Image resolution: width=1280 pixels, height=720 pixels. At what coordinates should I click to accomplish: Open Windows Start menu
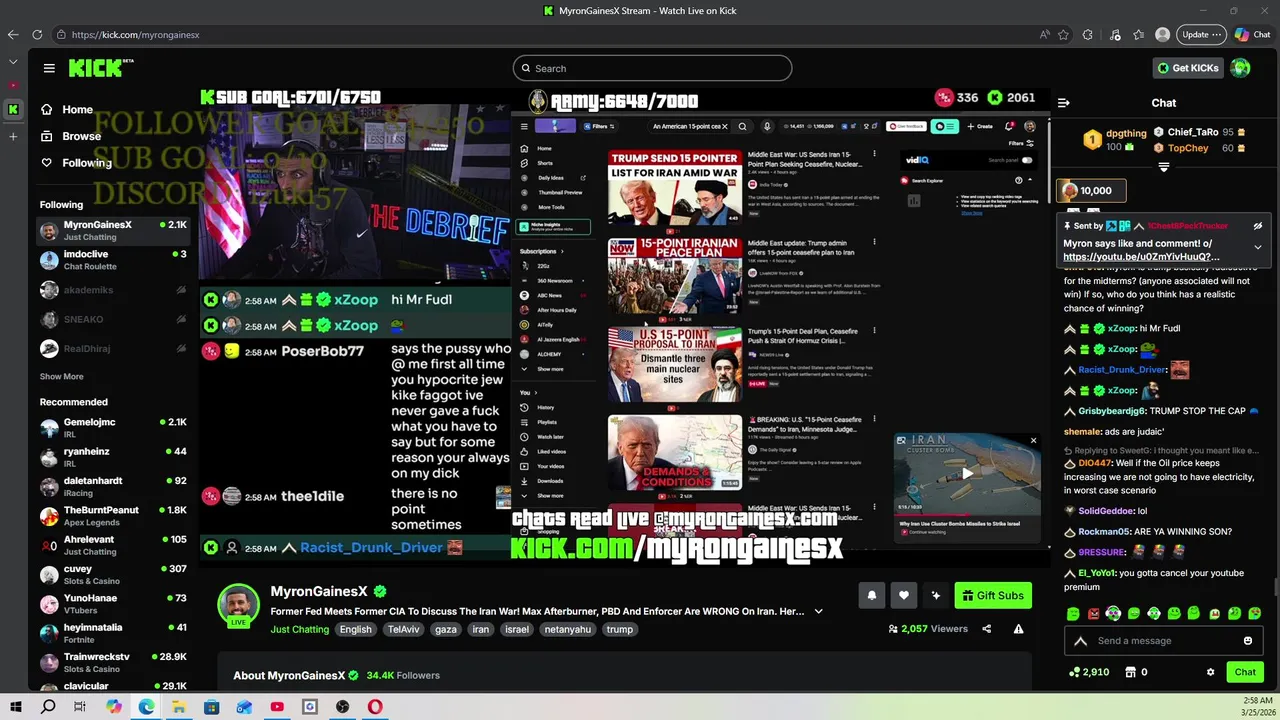click(15, 707)
